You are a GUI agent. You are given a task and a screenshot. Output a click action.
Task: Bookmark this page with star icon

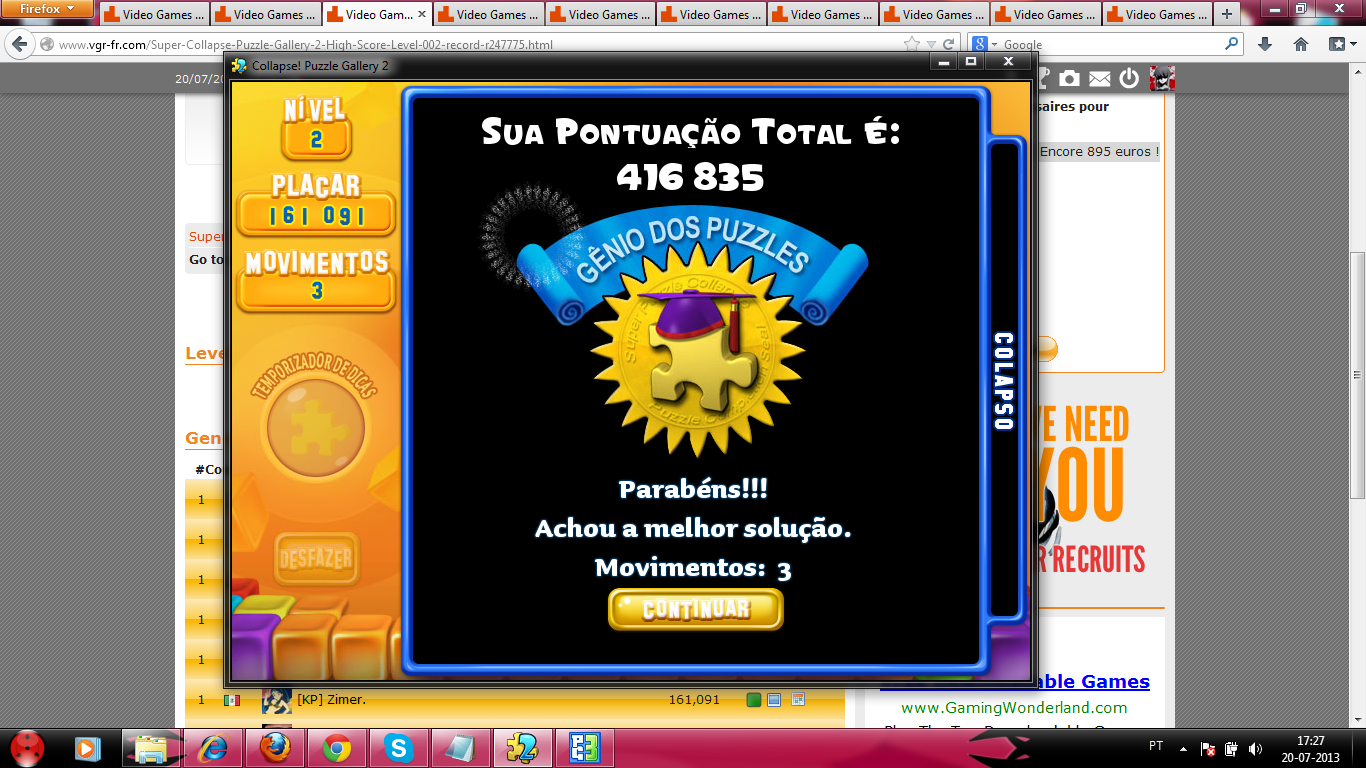911,44
